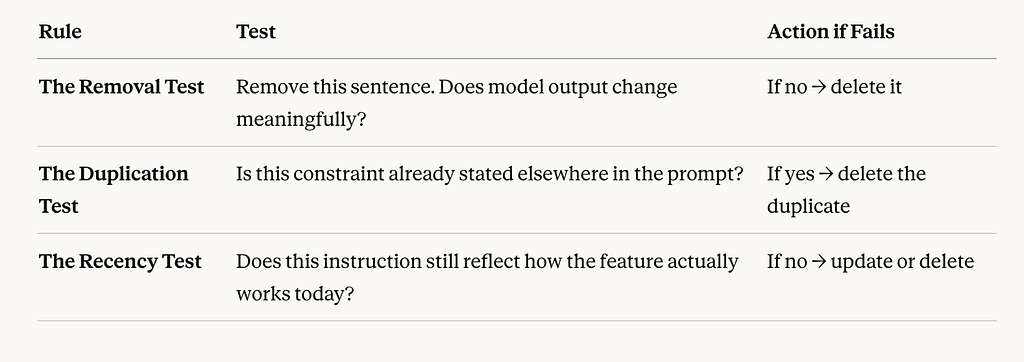Click the If no update or delete action
This screenshot has width=1024, height=362.
click(871, 261)
